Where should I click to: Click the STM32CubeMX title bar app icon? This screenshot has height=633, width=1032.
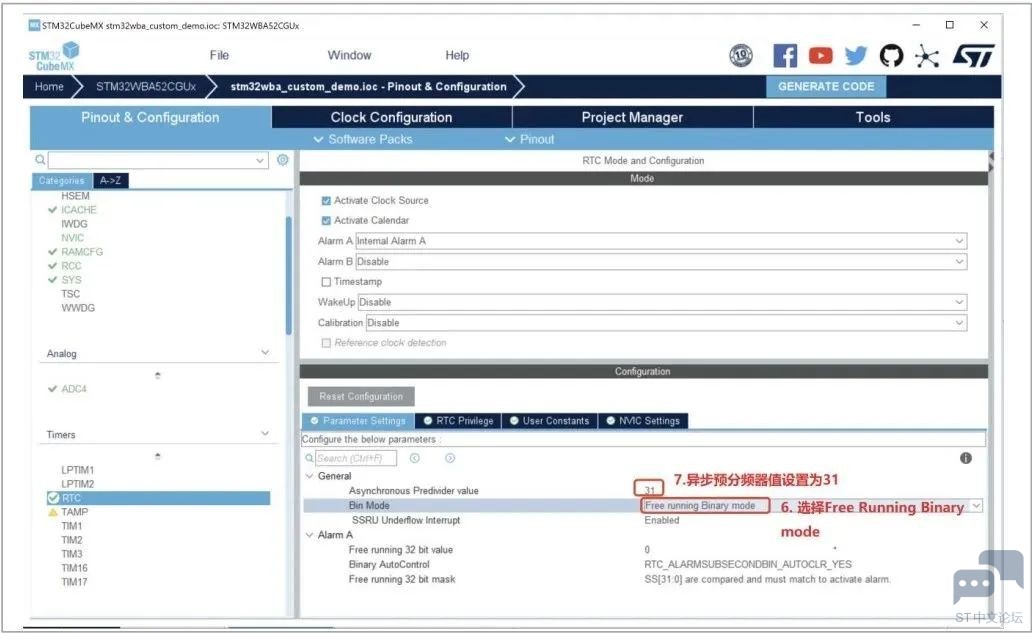point(34,25)
